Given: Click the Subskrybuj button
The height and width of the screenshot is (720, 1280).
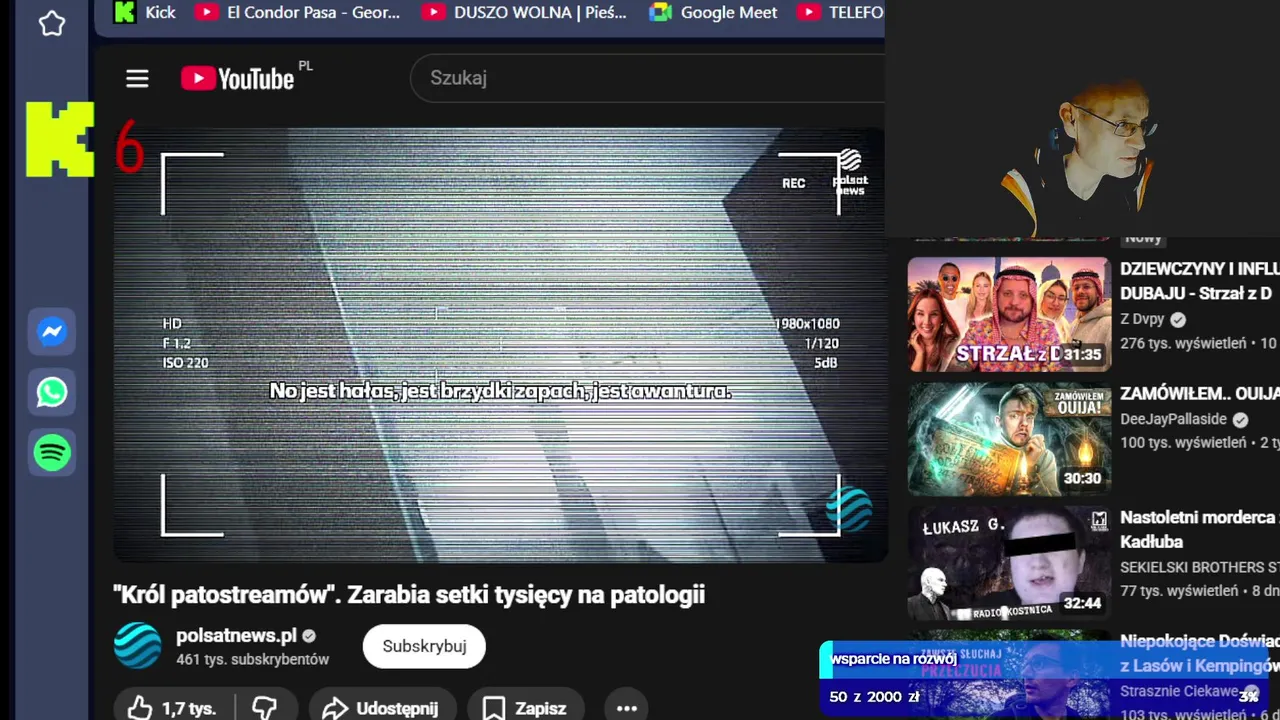Looking at the screenshot, I should pyautogui.click(x=424, y=646).
